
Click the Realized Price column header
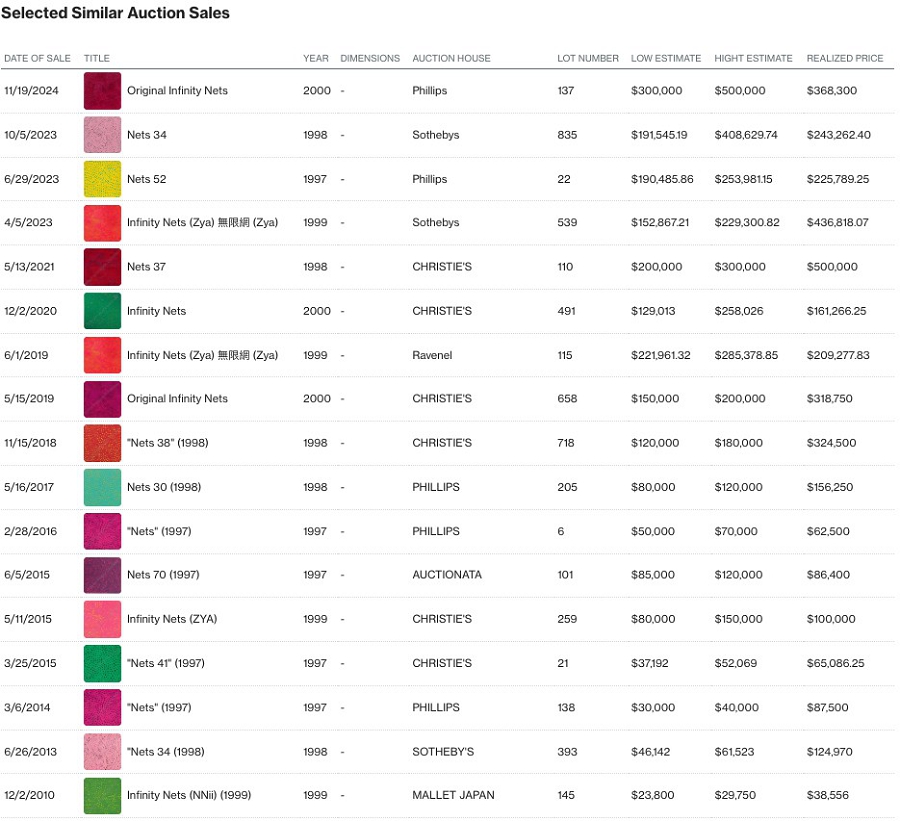[x=845, y=58]
